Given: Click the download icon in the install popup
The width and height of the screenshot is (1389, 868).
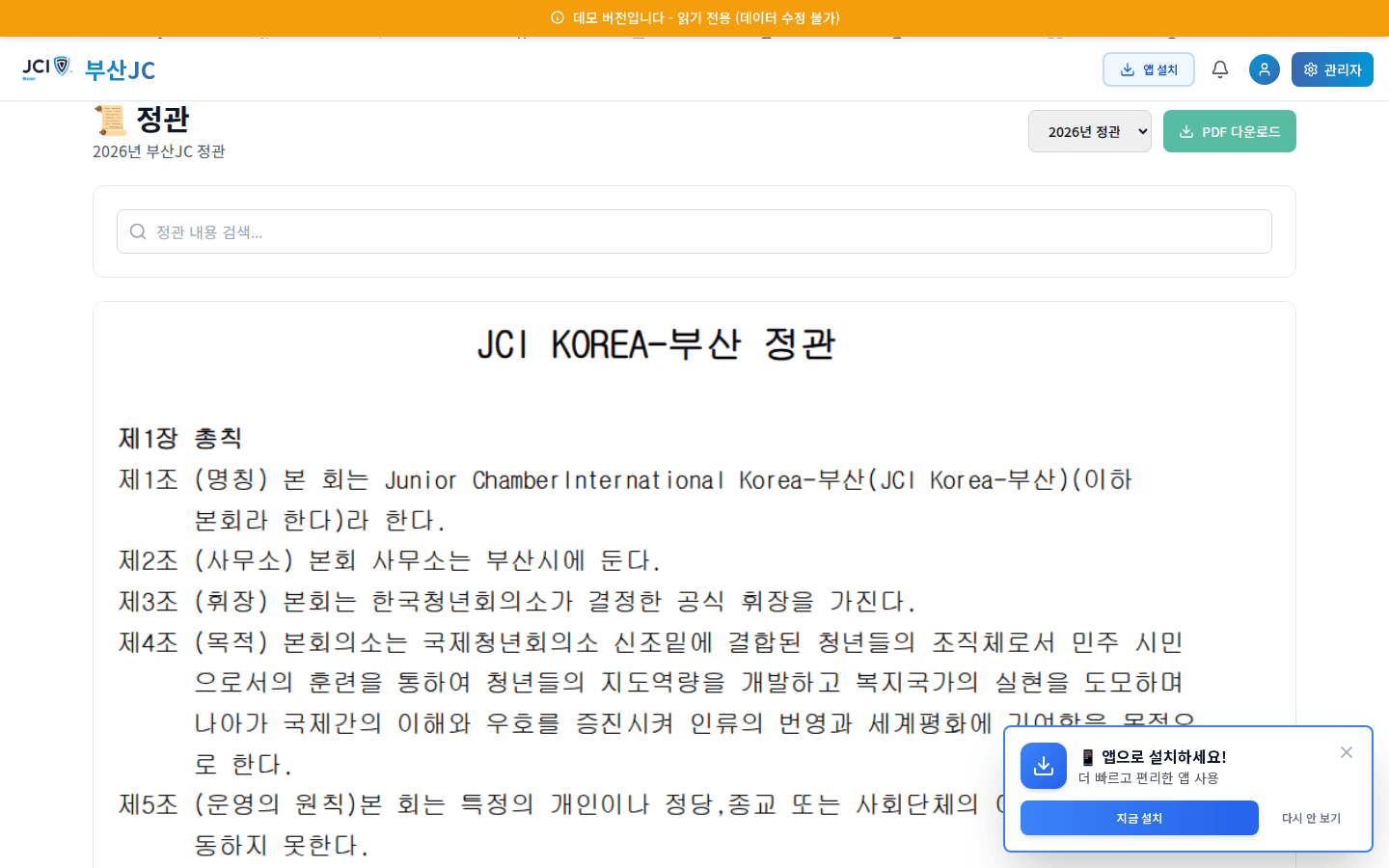Looking at the screenshot, I should (x=1043, y=766).
